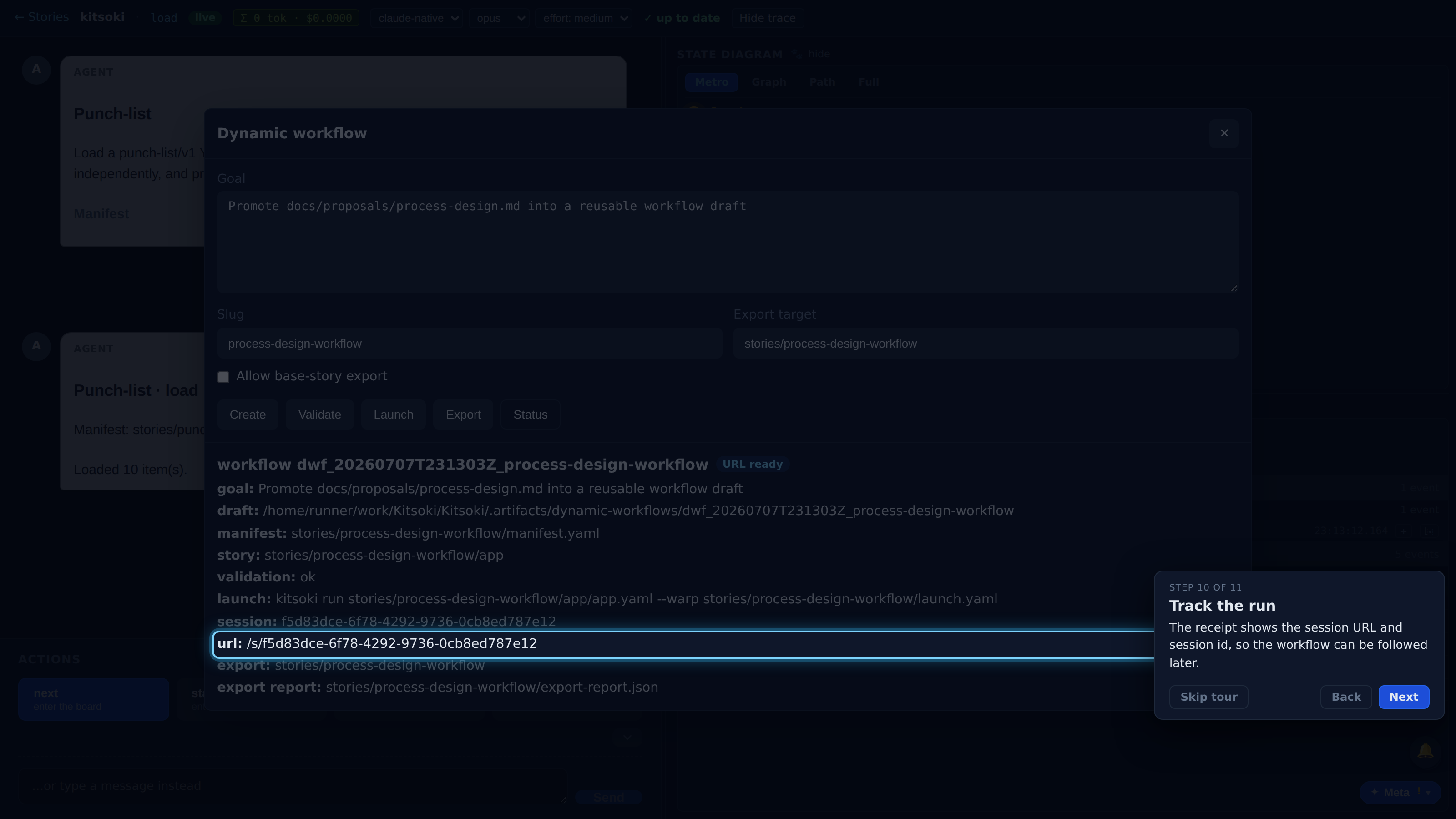
Task: Open the effort: medium dropdown
Action: click(584, 18)
